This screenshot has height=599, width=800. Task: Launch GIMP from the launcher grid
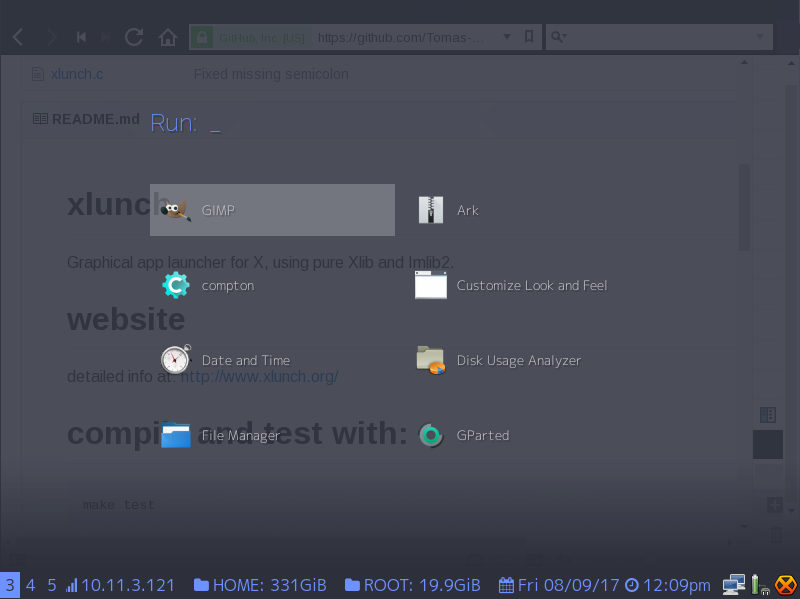pyautogui.click(x=272, y=210)
